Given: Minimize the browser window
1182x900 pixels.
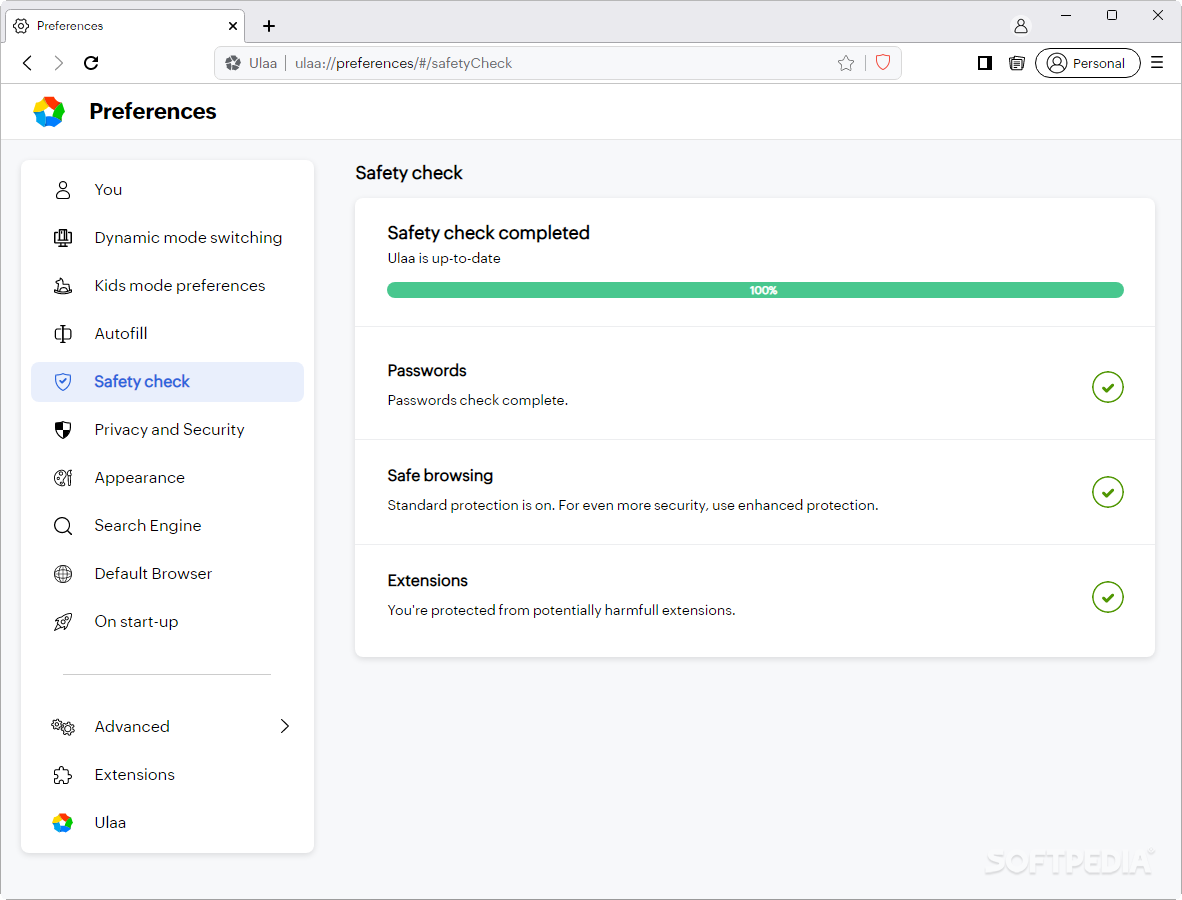Looking at the screenshot, I should pos(1066,15).
